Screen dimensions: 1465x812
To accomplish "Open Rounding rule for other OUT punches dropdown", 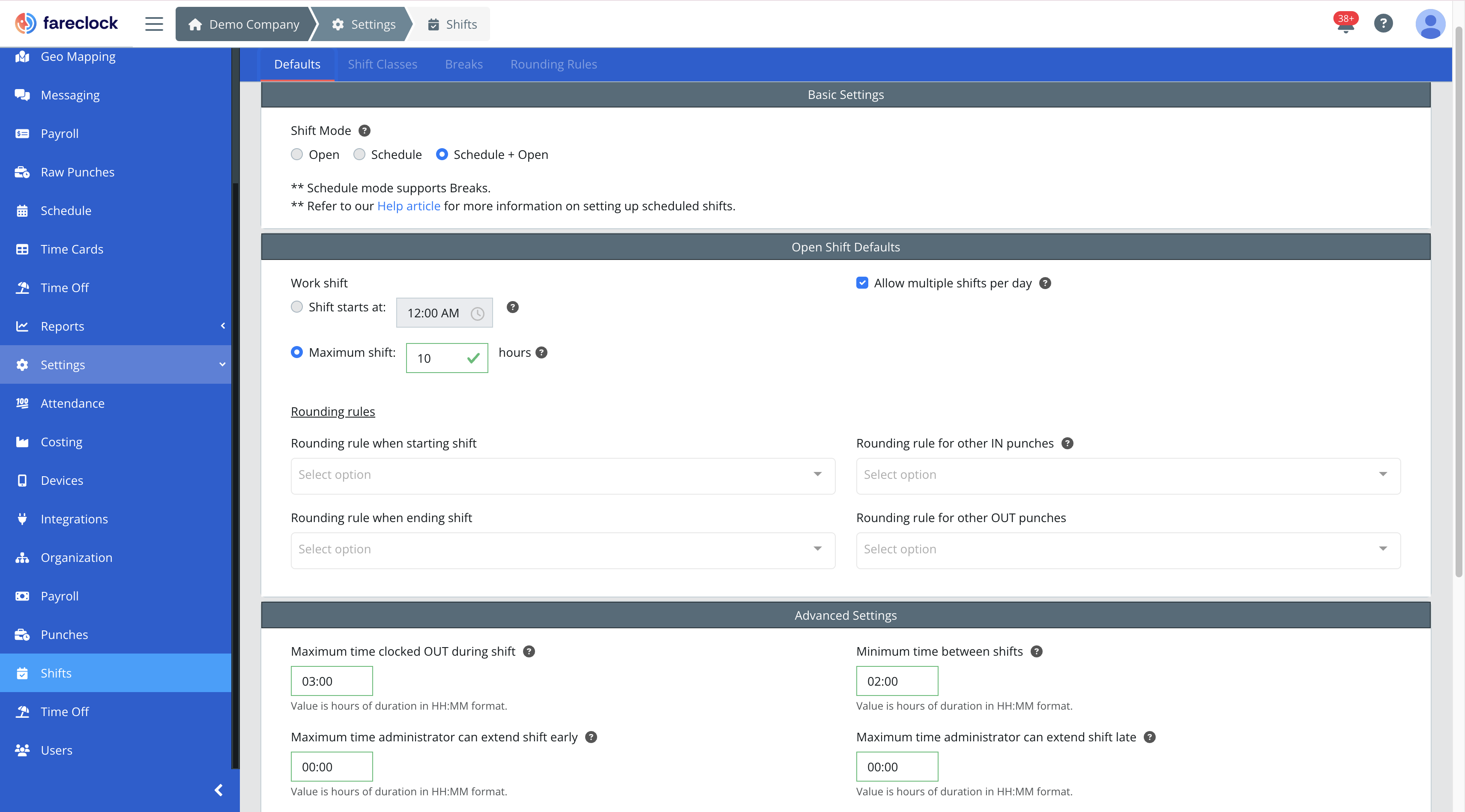I will [1128, 550].
